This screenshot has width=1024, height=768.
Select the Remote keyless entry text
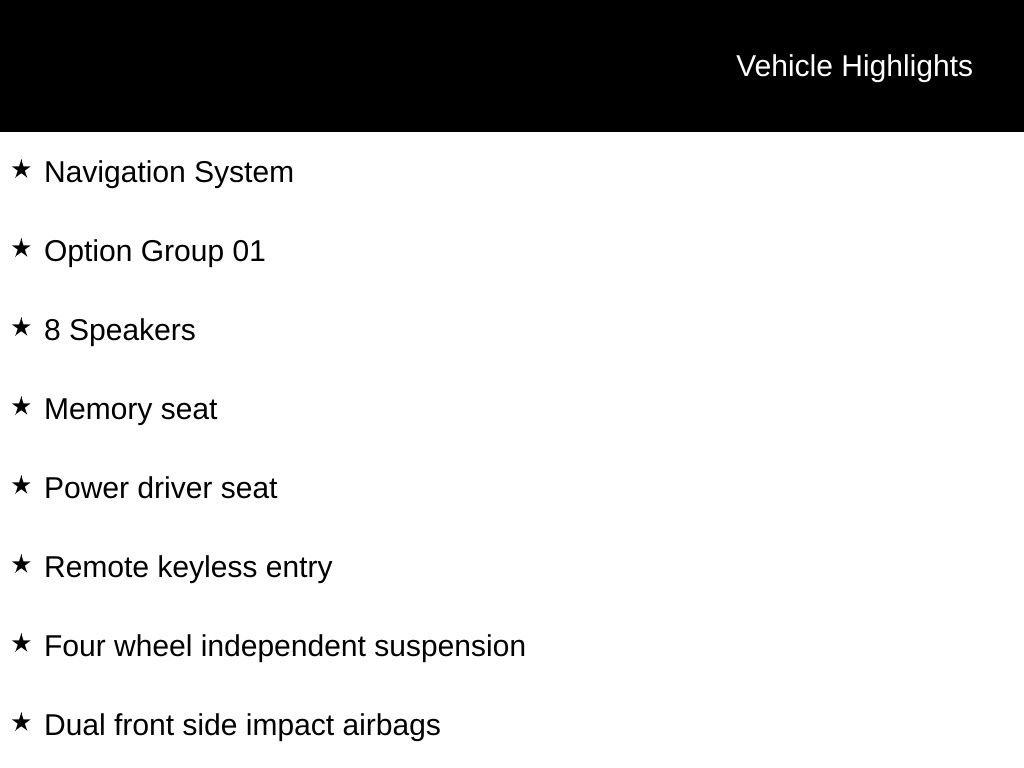(188, 568)
